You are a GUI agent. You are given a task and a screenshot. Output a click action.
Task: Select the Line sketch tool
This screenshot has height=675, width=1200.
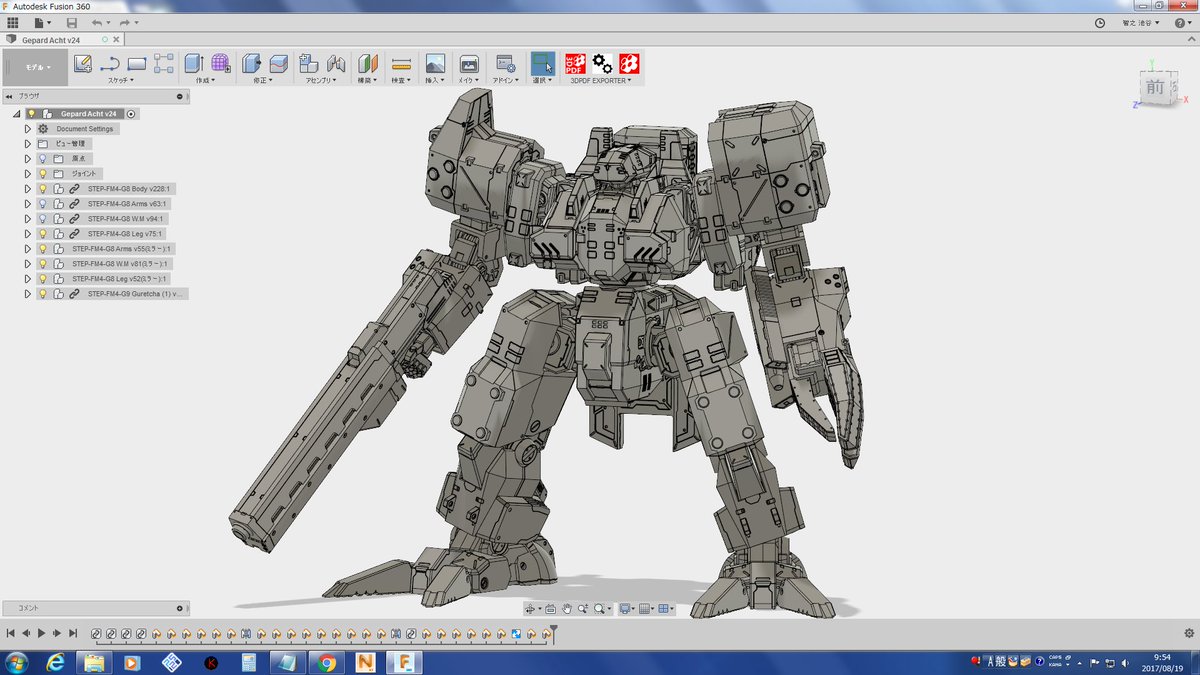110,63
